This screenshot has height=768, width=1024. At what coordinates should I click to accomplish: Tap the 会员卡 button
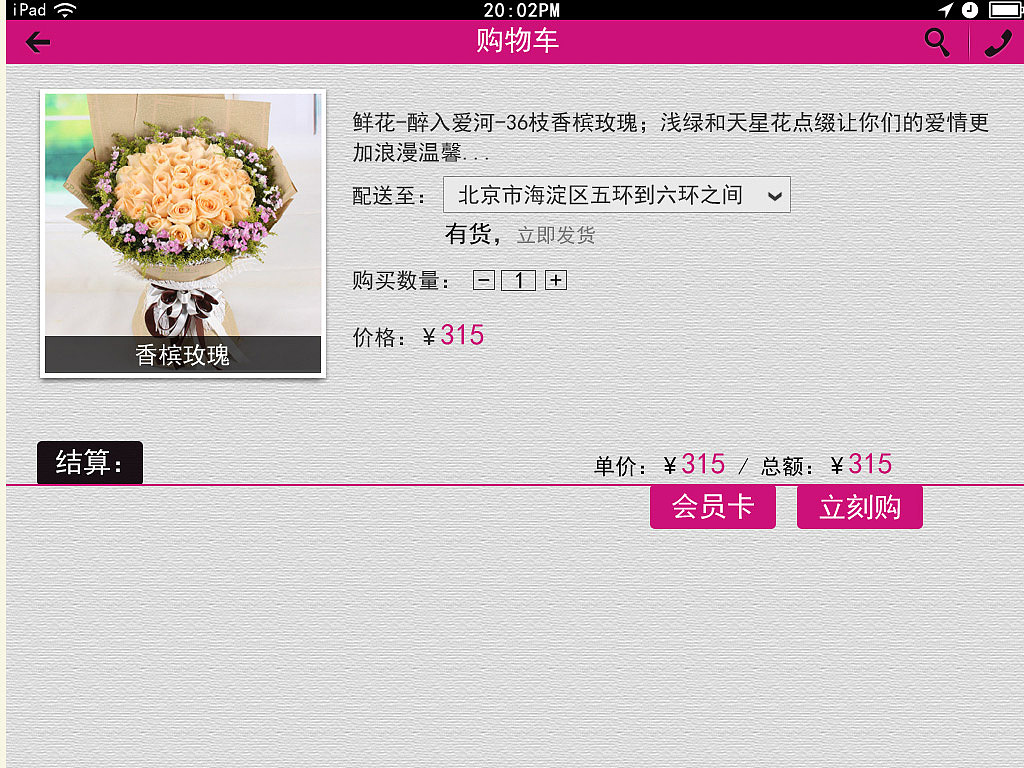(712, 507)
